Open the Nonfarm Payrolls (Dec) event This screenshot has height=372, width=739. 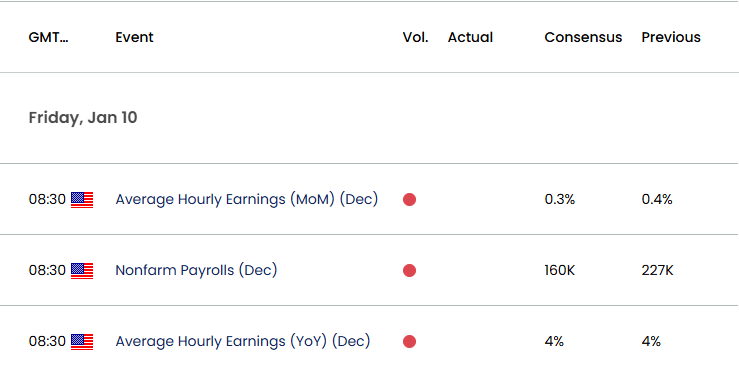click(196, 270)
